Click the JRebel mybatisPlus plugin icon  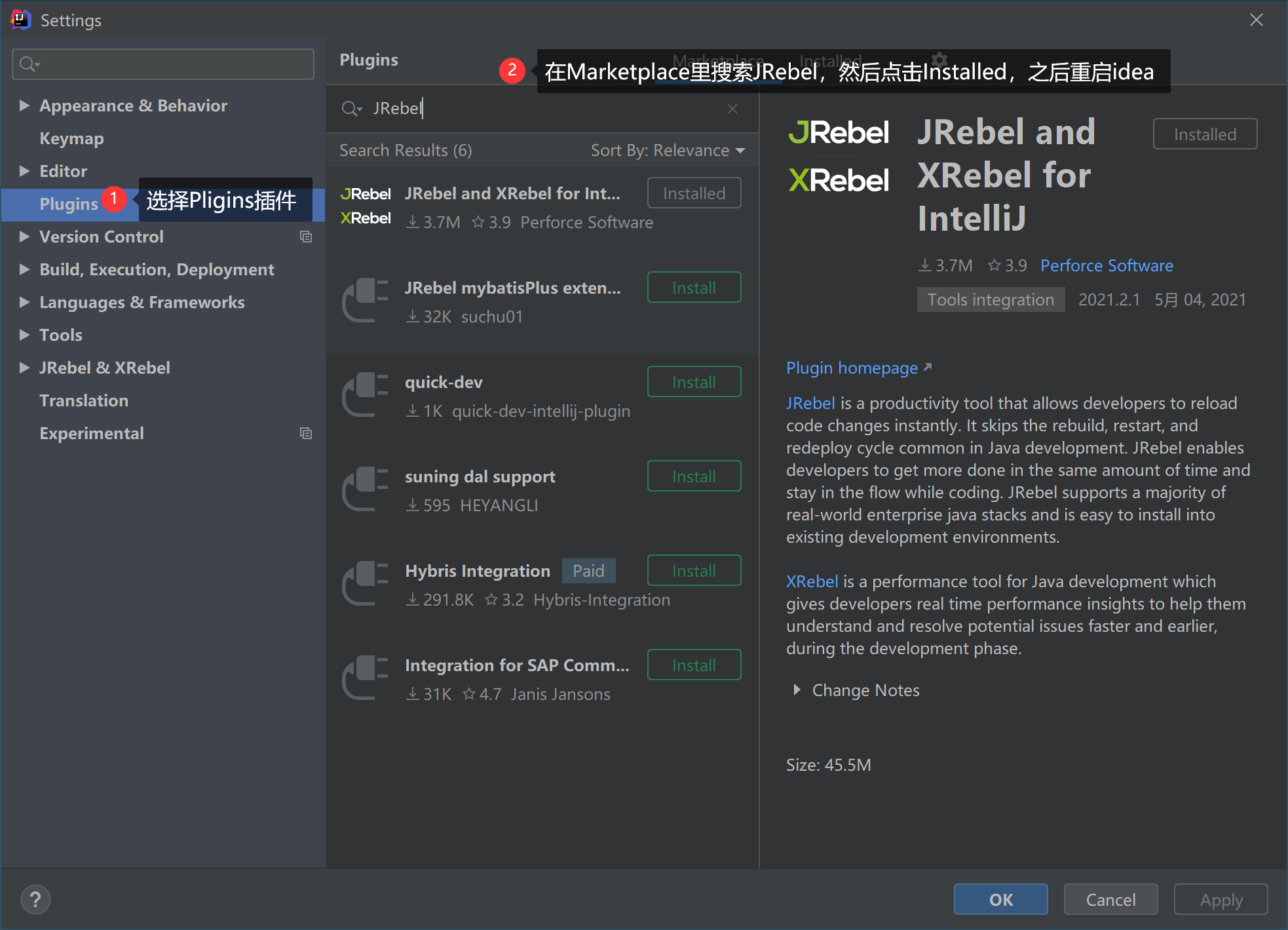click(x=366, y=300)
